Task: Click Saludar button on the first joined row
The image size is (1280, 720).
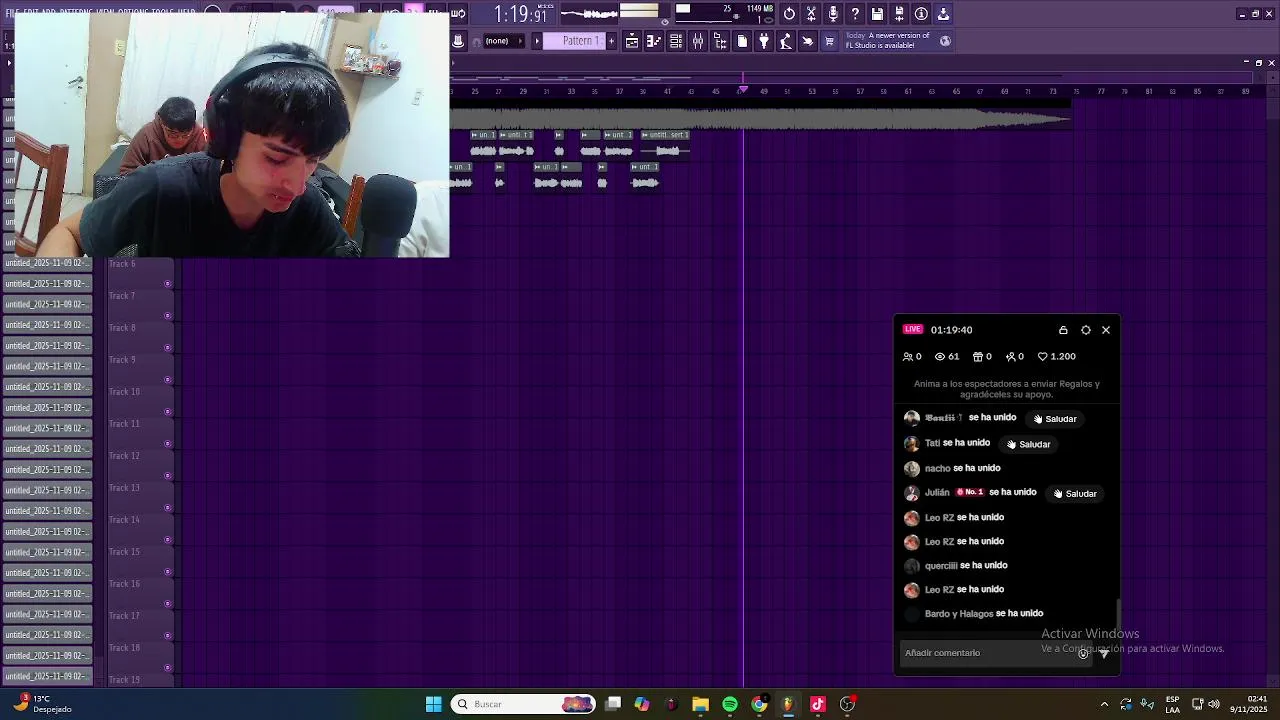Action: (x=1055, y=419)
